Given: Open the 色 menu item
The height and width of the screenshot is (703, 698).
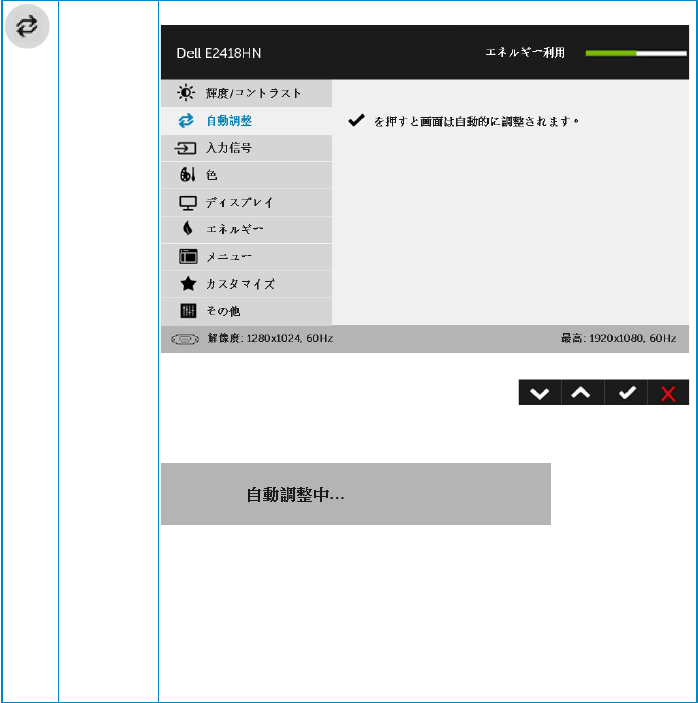Looking at the screenshot, I should pyautogui.click(x=246, y=175).
